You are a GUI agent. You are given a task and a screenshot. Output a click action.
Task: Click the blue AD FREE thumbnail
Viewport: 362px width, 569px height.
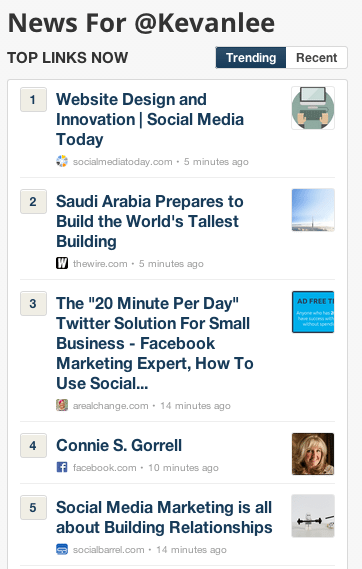click(x=313, y=312)
